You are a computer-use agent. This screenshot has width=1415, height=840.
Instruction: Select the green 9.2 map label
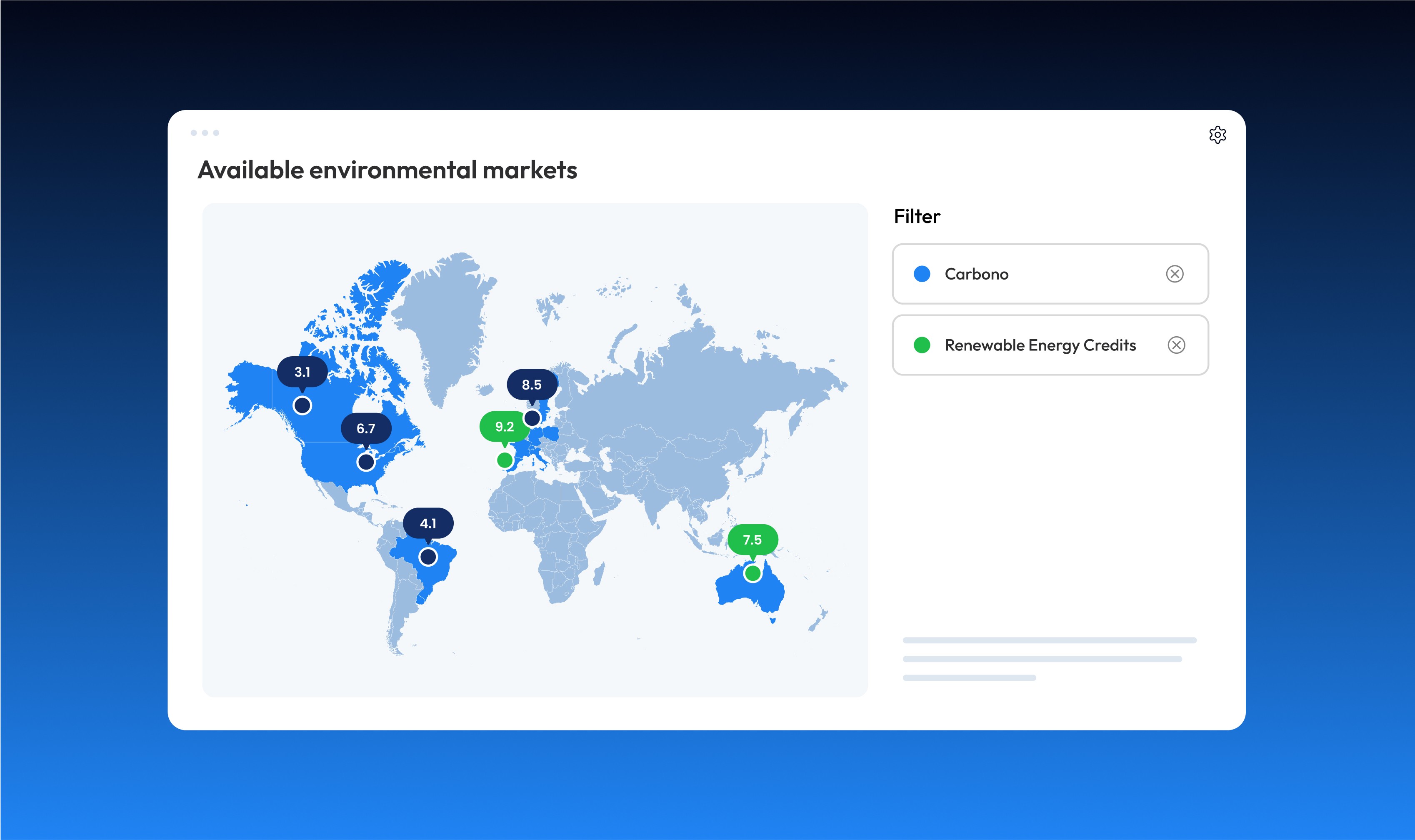(504, 426)
